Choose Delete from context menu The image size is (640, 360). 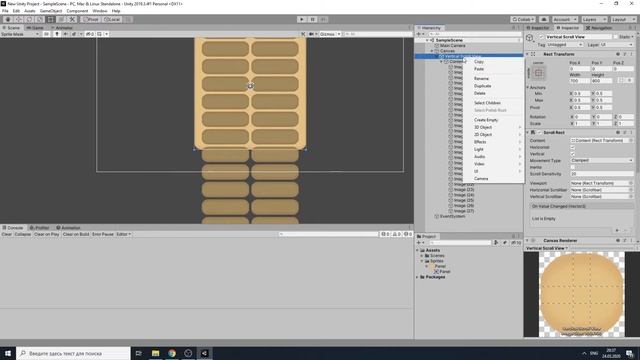[x=493, y=93]
